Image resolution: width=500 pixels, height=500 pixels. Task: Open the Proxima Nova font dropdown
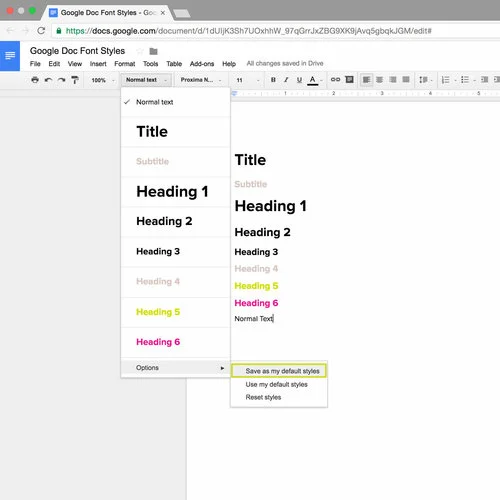[x=201, y=80]
